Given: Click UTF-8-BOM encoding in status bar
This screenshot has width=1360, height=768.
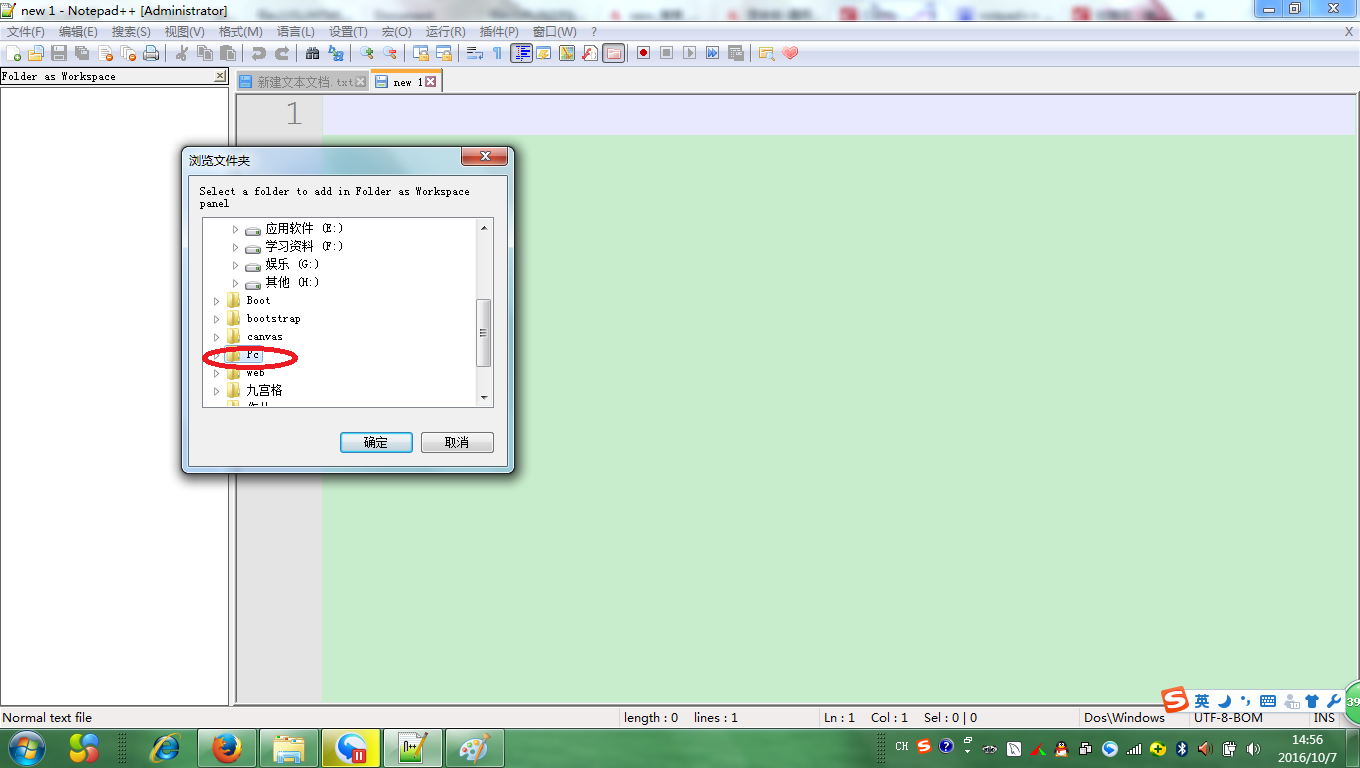Looking at the screenshot, I should [x=1228, y=717].
